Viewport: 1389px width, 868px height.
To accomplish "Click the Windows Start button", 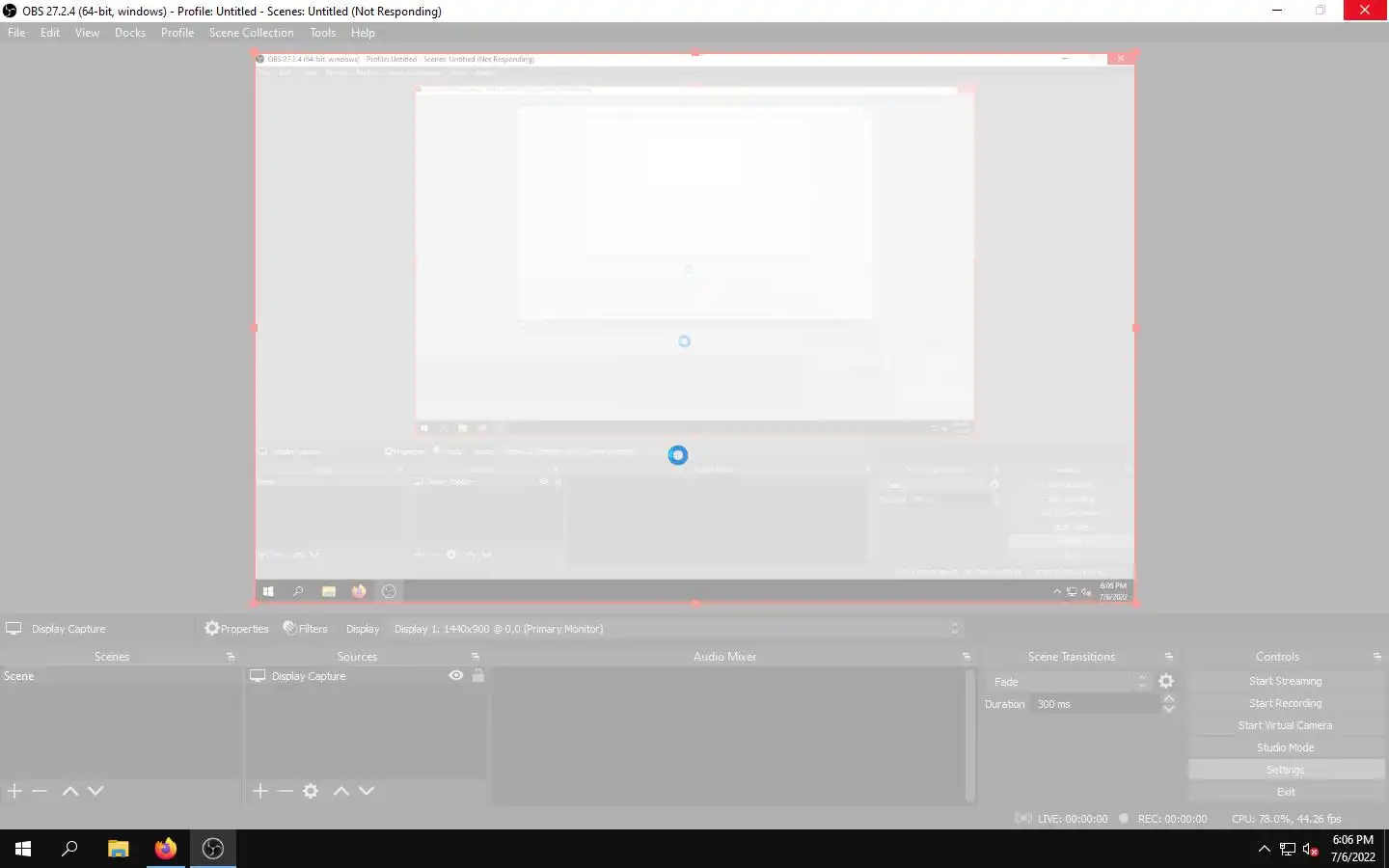I will click(x=23, y=849).
